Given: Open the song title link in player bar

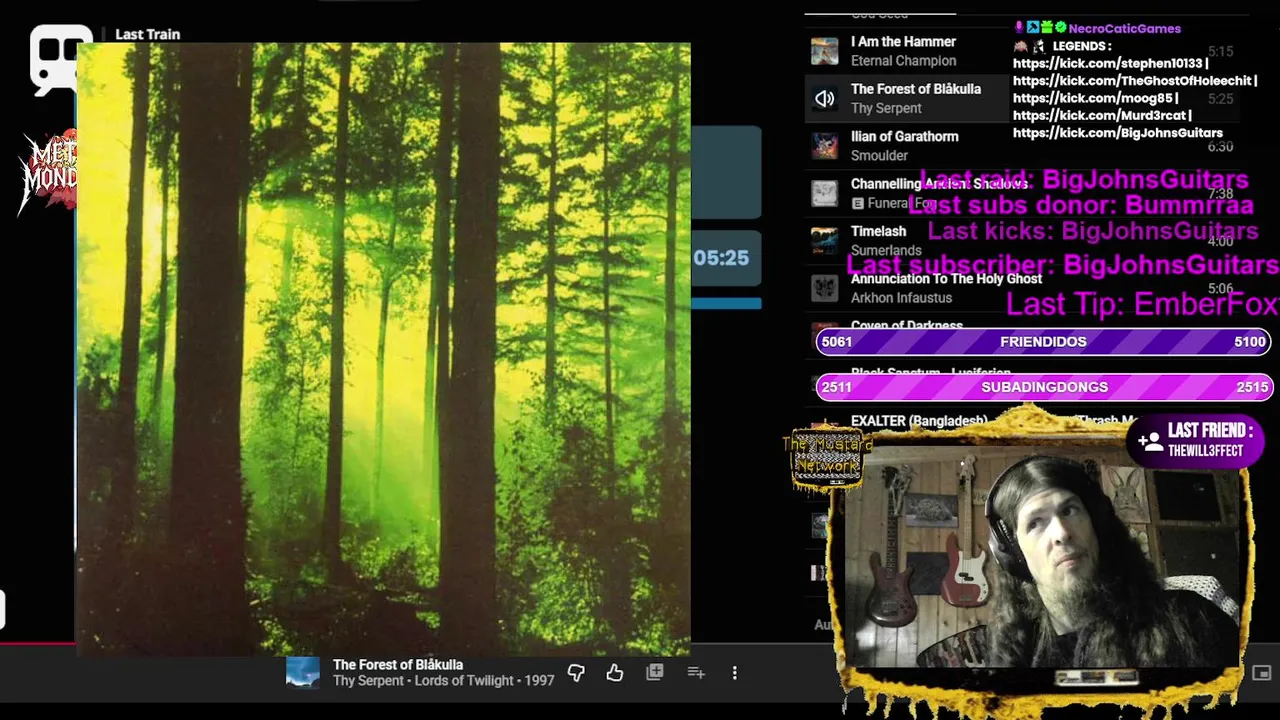Looking at the screenshot, I should click(398, 665).
